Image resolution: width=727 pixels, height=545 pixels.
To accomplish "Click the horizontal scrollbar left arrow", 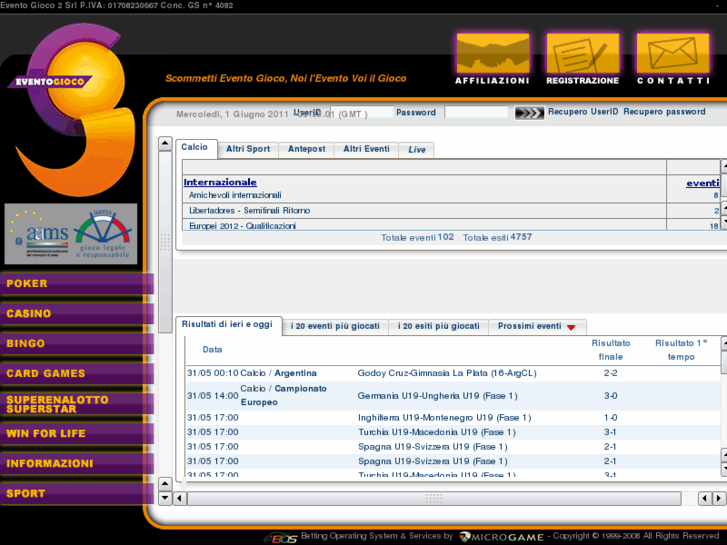I will pyautogui.click(x=180, y=499).
